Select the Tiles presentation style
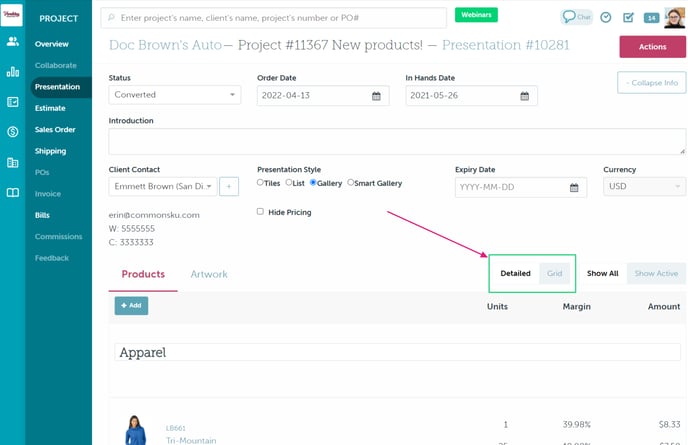Viewport: 688px width, 445px height. pyautogui.click(x=261, y=183)
